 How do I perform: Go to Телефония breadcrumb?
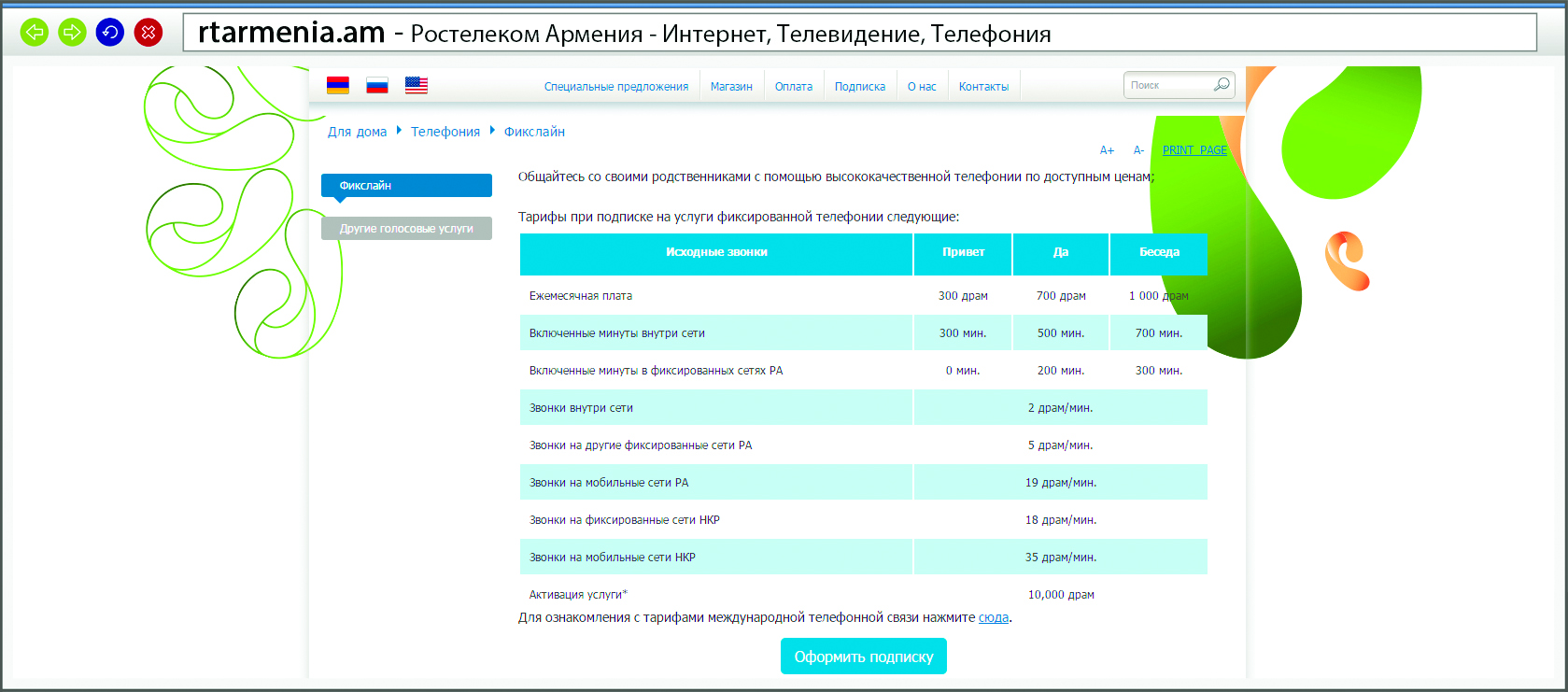[x=445, y=132]
